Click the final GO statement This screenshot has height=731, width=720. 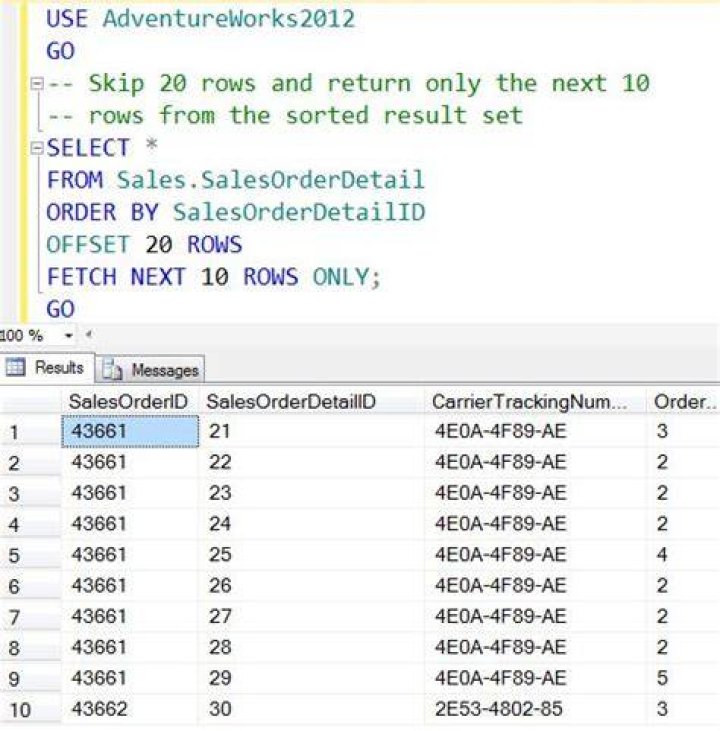click(61, 309)
